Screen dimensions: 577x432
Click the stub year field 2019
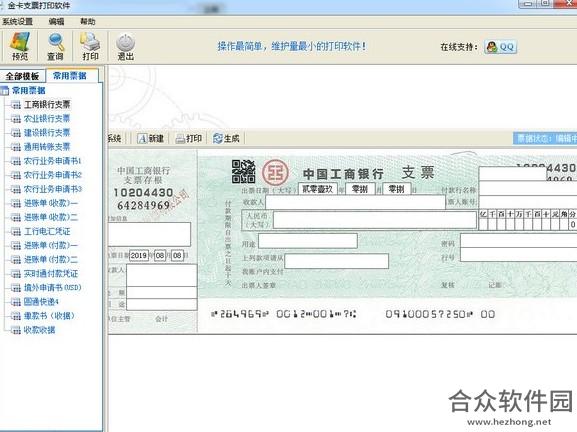(x=139, y=255)
